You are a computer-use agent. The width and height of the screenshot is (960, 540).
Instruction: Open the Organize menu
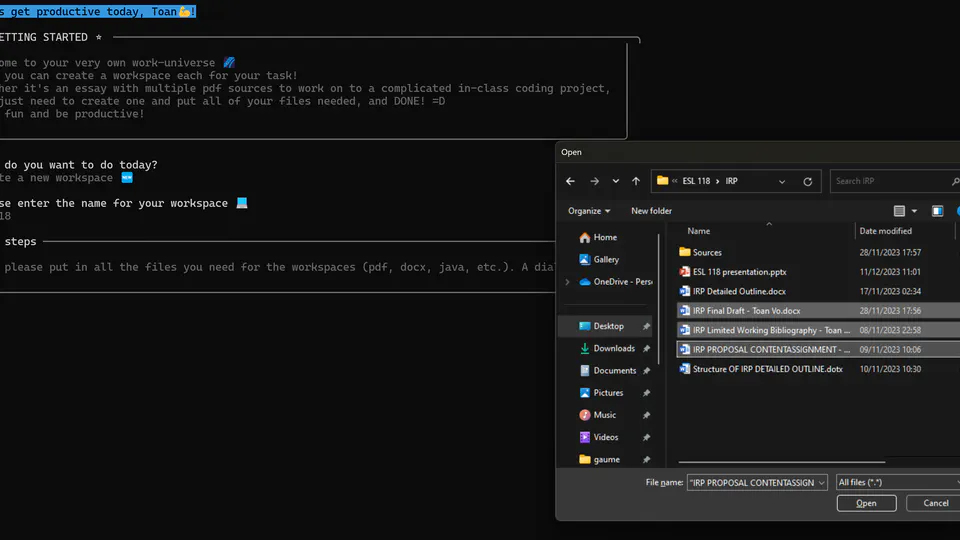click(x=588, y=211)
